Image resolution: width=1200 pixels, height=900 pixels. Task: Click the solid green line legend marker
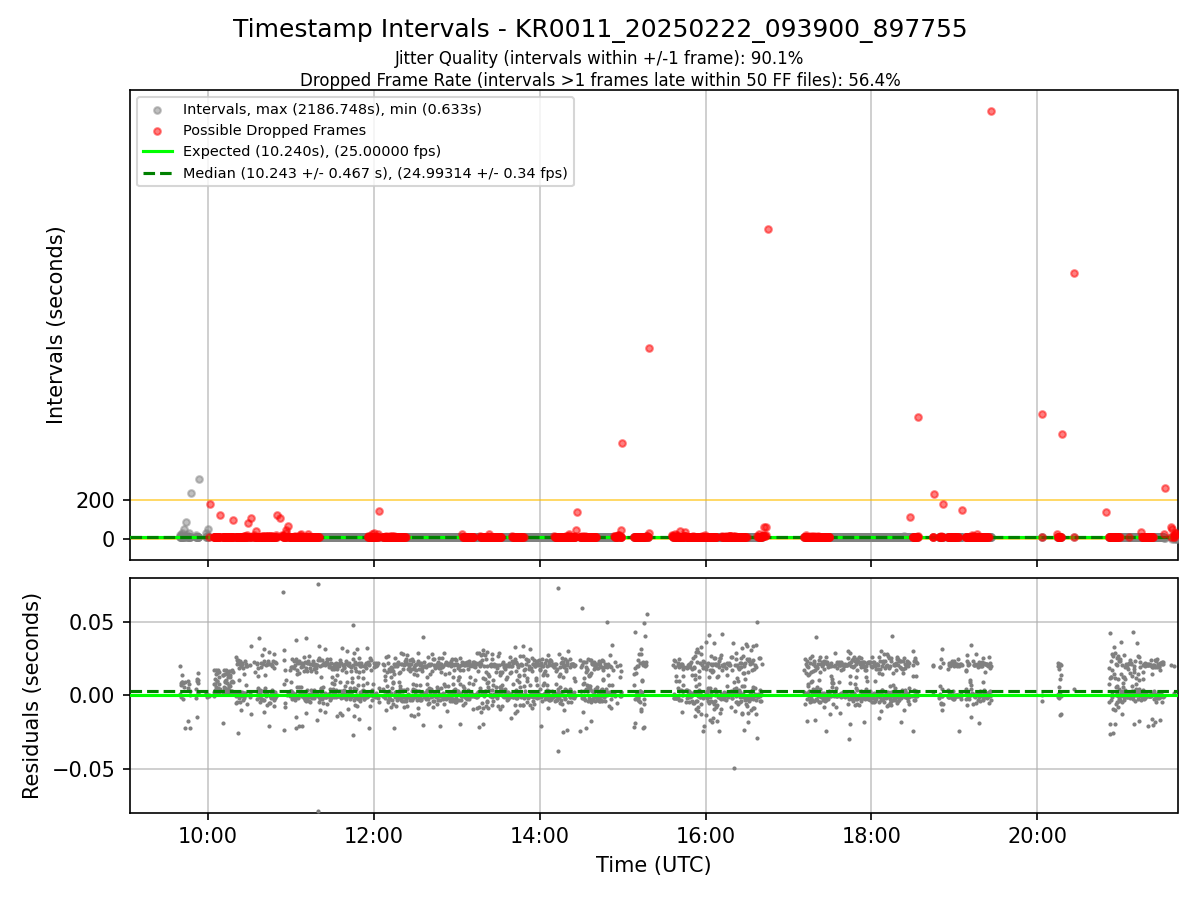click(157, 151)
